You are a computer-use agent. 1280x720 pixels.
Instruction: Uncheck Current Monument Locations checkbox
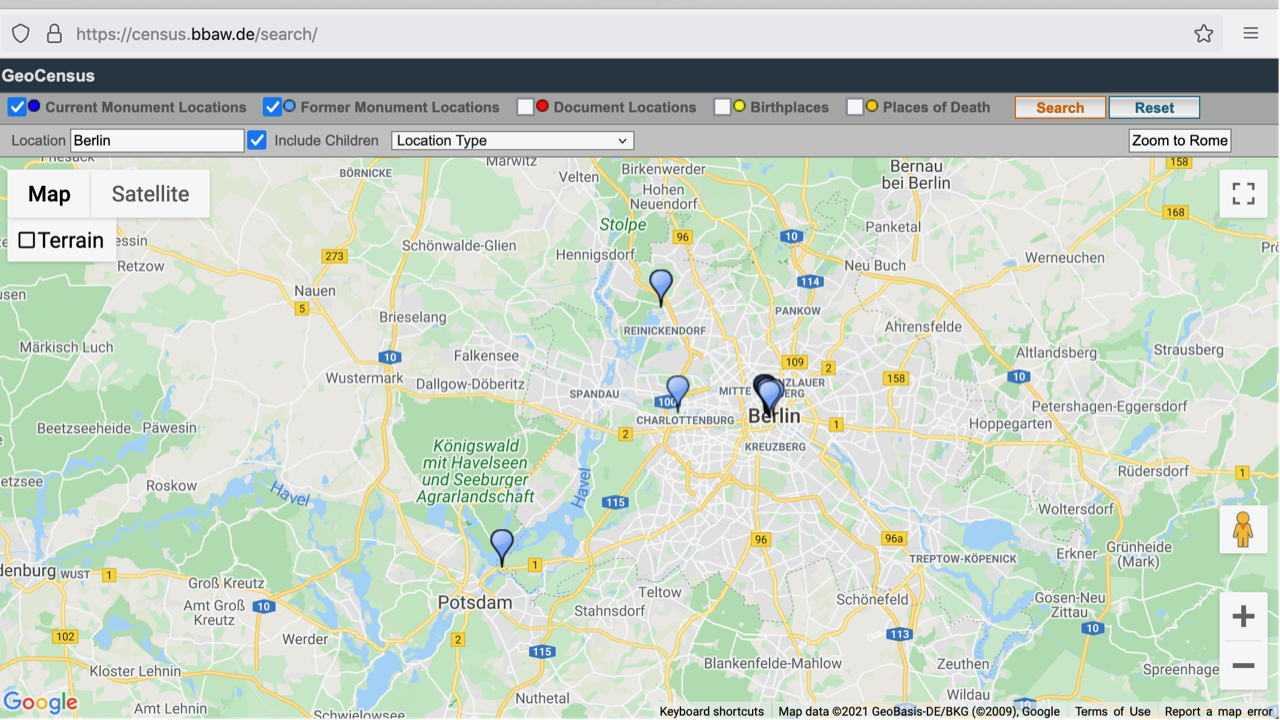point(17,107)
